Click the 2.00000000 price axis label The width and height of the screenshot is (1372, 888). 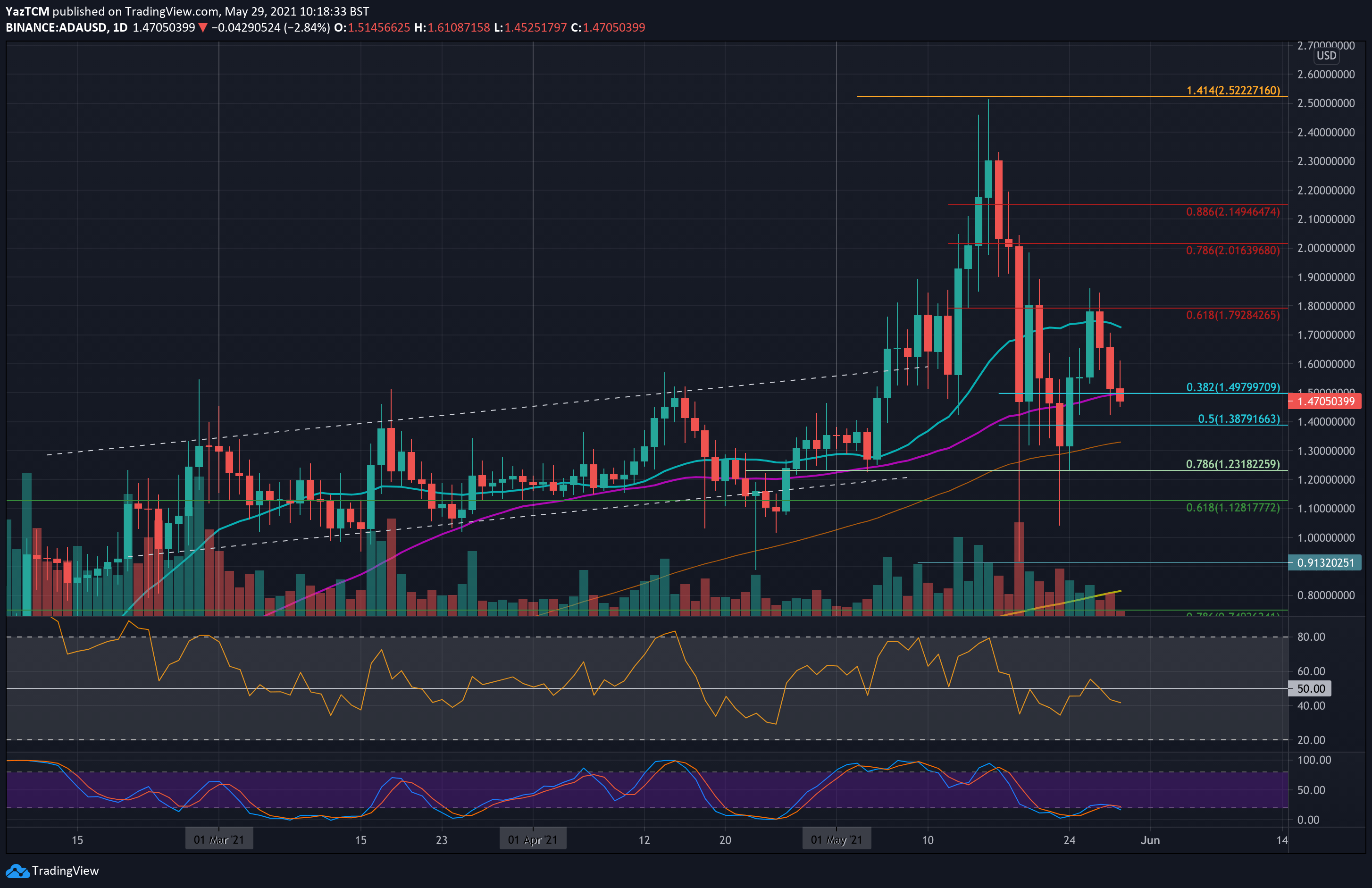click(x=1326, y=248)
